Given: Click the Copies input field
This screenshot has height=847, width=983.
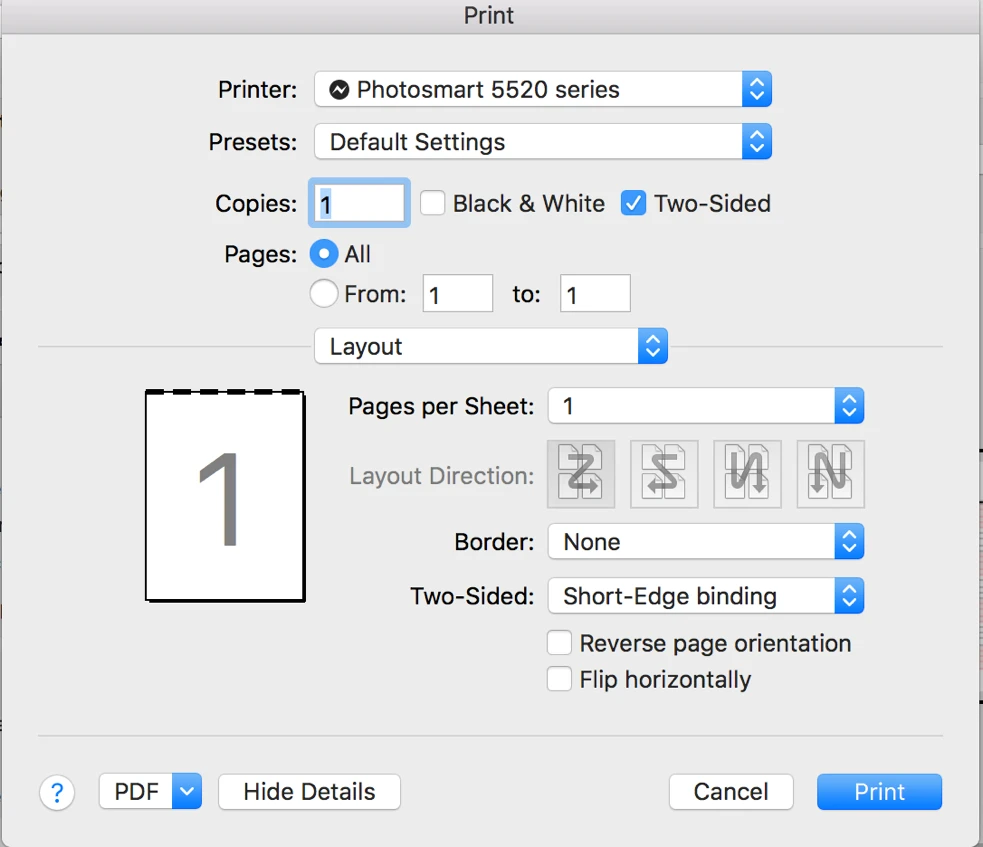Looking at the screenshot, I should (x=358, y=202).
